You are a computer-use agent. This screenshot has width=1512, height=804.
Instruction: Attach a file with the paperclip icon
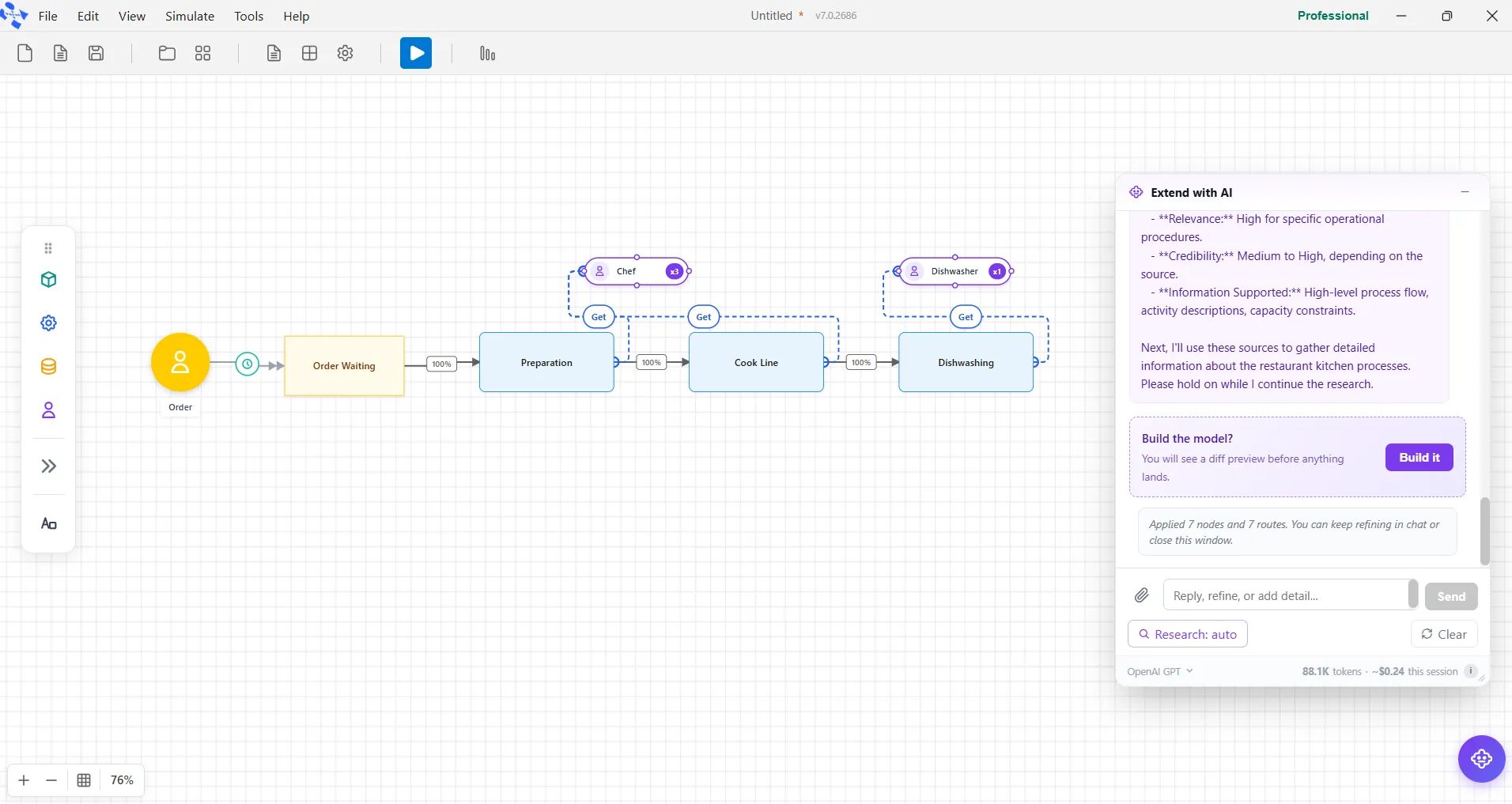tap(1142, 595)
